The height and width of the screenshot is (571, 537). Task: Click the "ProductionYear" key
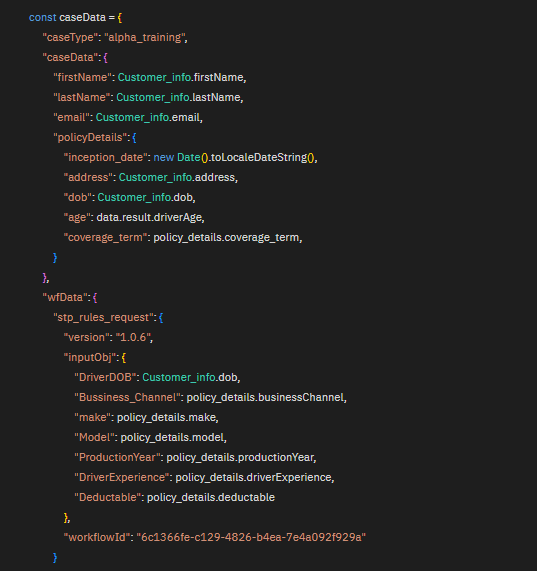tap(117, 458)
